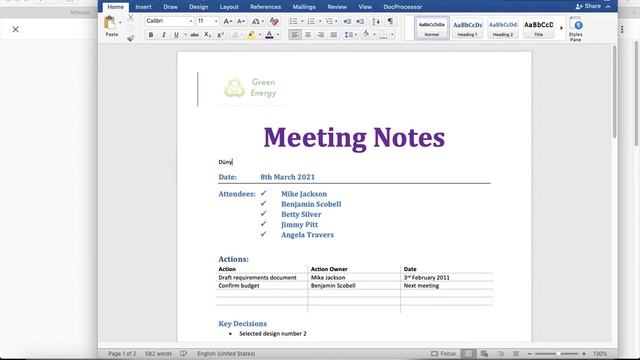The height and width of the screenshot is (360, 640).
Task: Sort text with the A-Z sort icon
Action: click(x=376, y=21)
